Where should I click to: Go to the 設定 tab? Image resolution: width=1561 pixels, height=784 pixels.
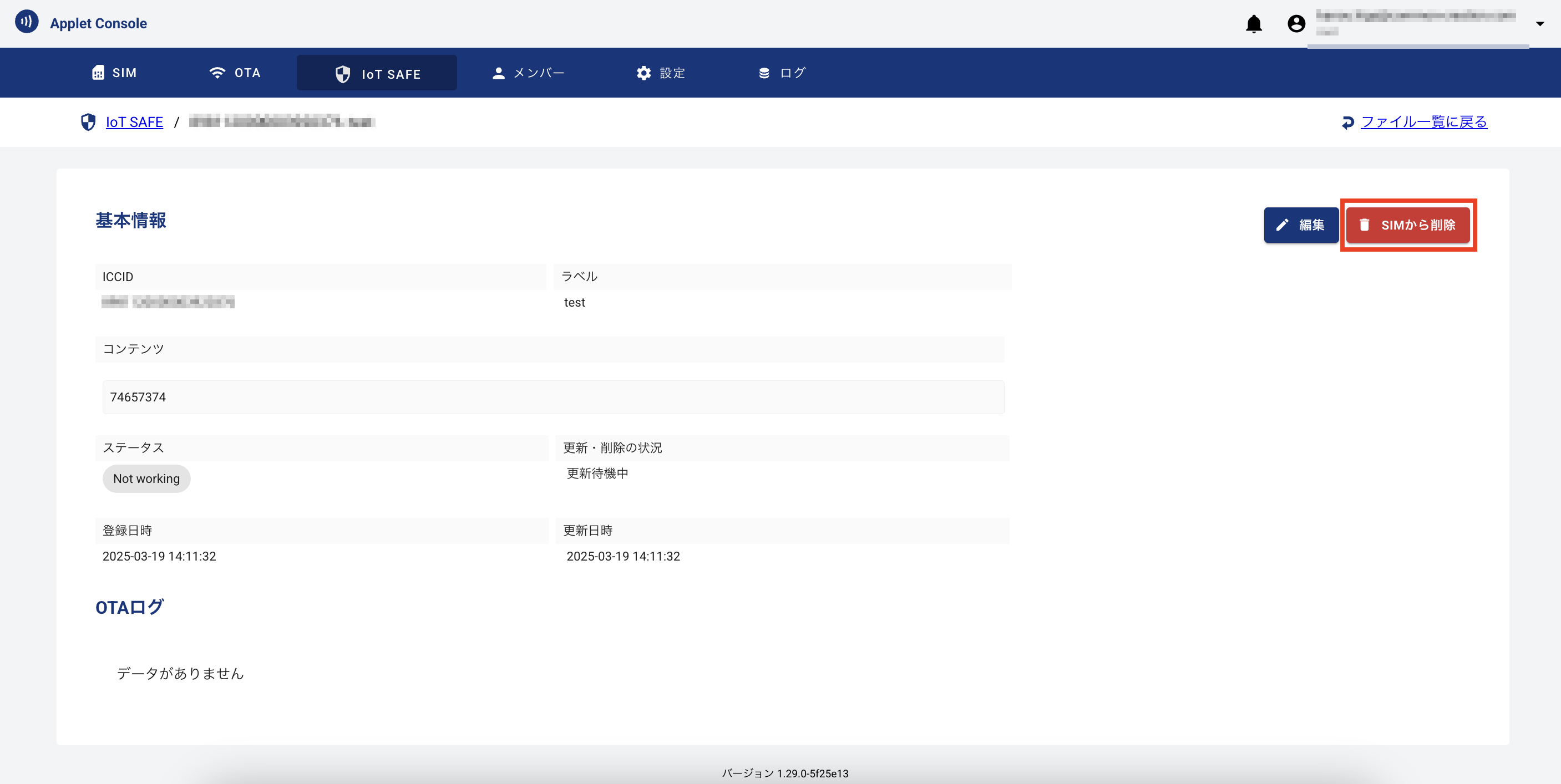click(661, 73)
